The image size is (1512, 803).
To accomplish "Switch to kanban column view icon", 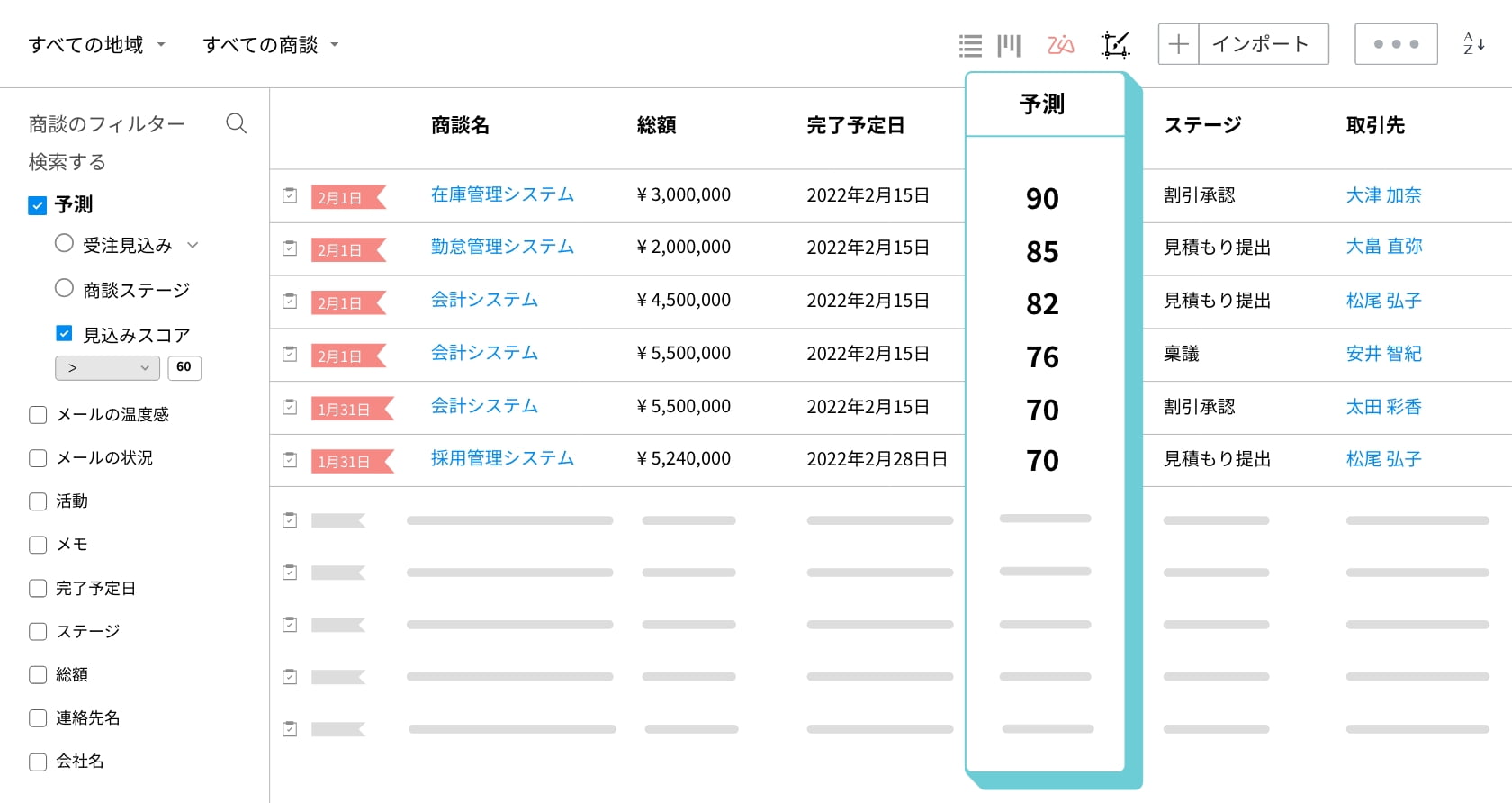I will pyautogui.click(x=1009, y=45).
